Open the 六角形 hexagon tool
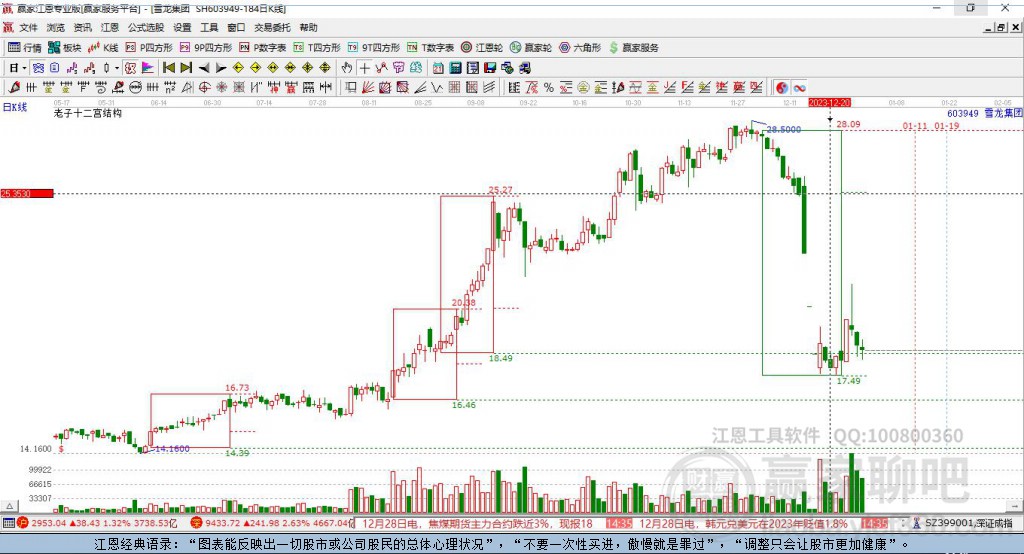This screenshot has height=554, width=1024. (x=580, y=48)
